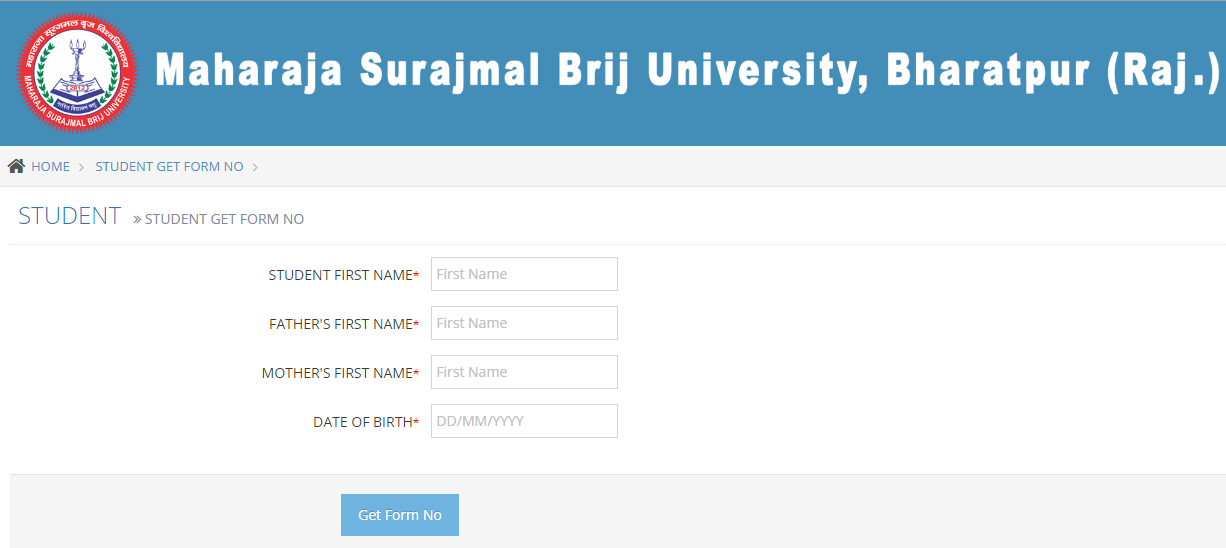The height and width of the screenshot is (548, 1226).
Task: Click the STUDENT GET FORM NO subheading text
Action: (224, 219)
